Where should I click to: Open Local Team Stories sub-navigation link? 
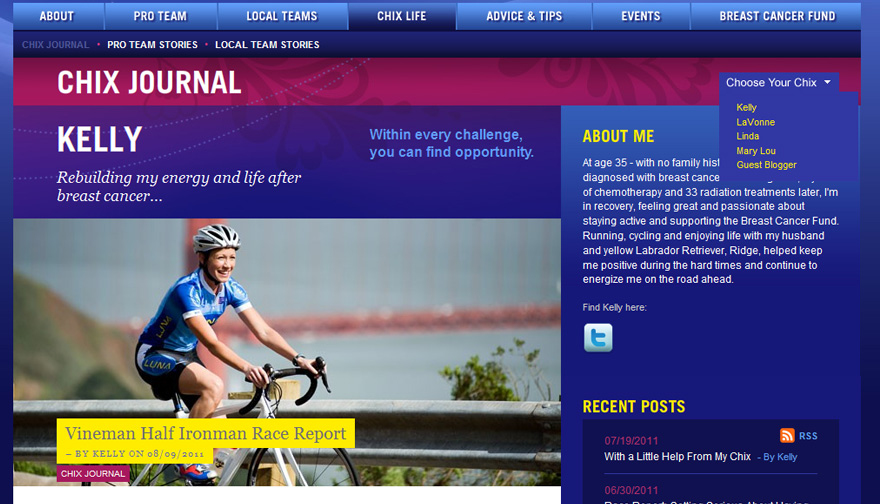pyautogui.click(x=267, y=44)
